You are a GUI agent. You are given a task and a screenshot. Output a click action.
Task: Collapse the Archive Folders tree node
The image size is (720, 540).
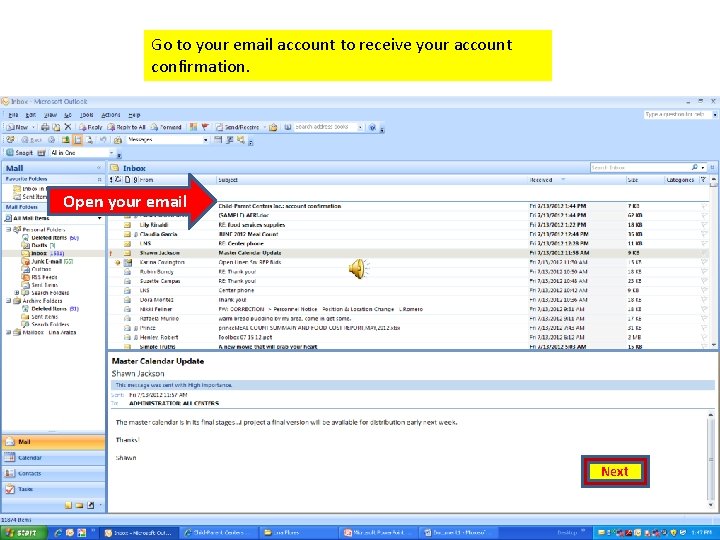pyautogui.click(x=8, y=301)
